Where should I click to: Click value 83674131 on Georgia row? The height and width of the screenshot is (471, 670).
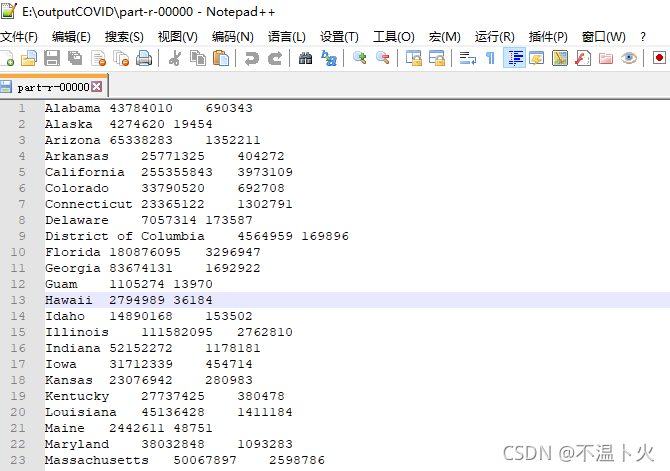tap(141, 268)
